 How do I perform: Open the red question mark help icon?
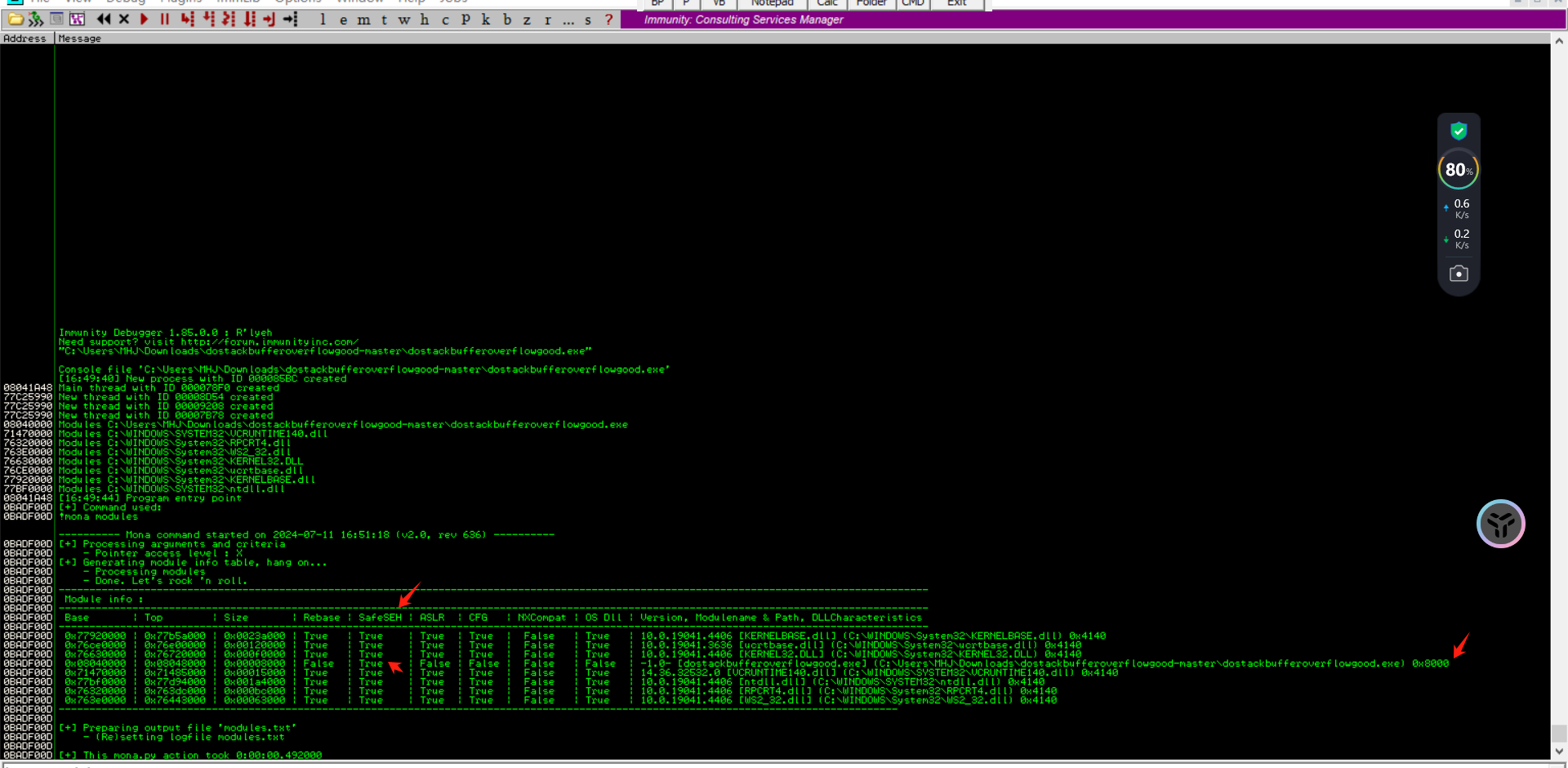pyautogui.click(x=608, y=20)
